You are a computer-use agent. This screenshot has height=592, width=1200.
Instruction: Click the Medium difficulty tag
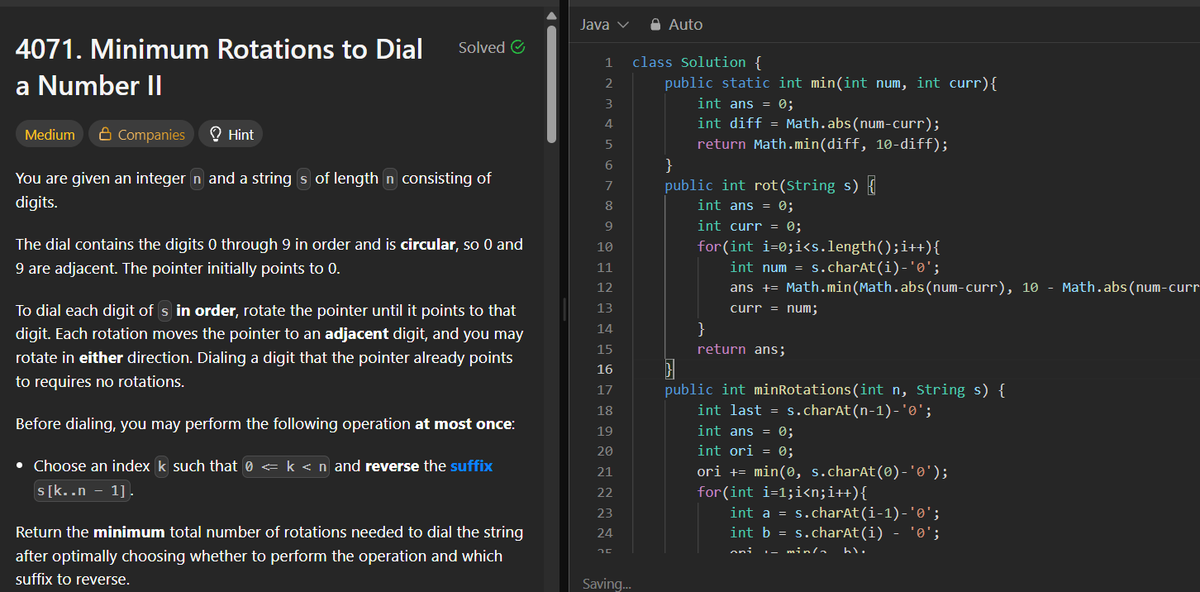(x=49, y=134)
